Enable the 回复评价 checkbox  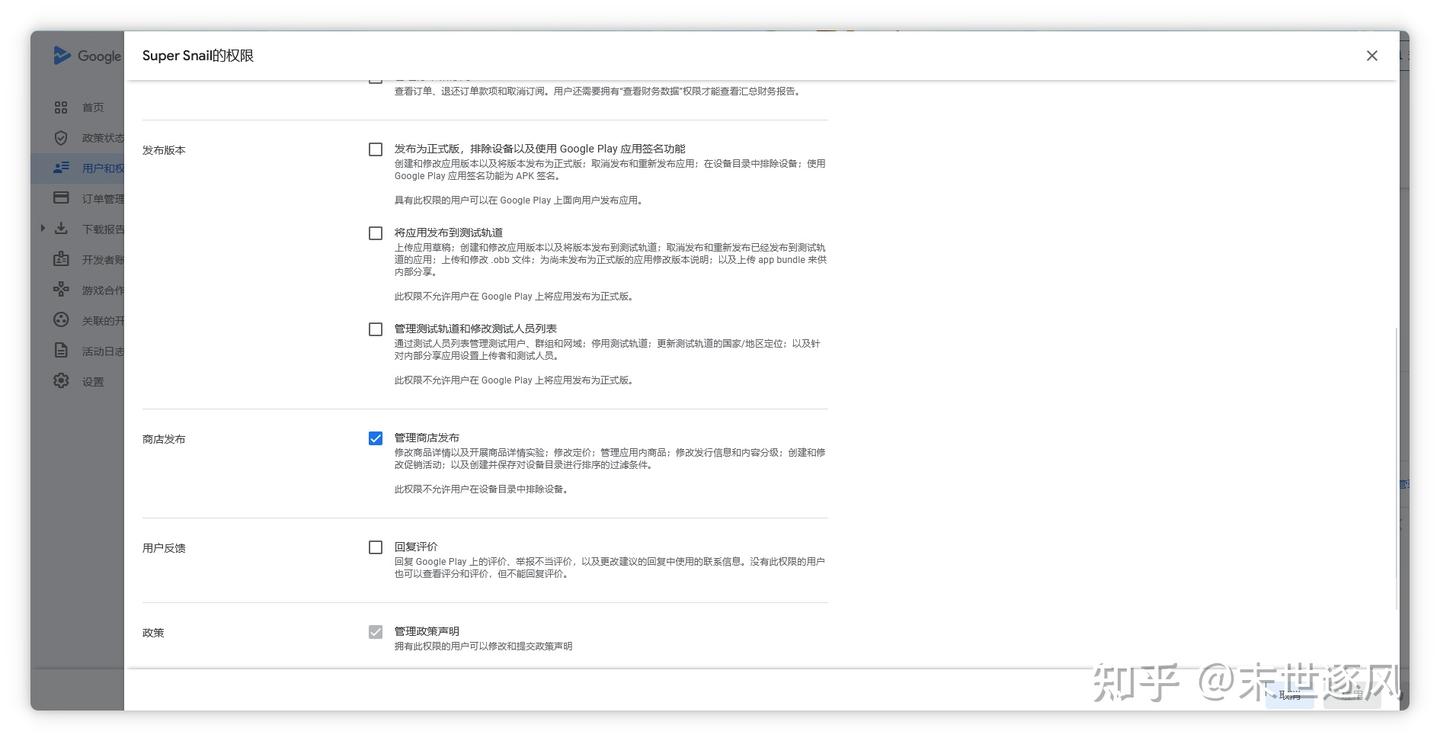[376, 547]
